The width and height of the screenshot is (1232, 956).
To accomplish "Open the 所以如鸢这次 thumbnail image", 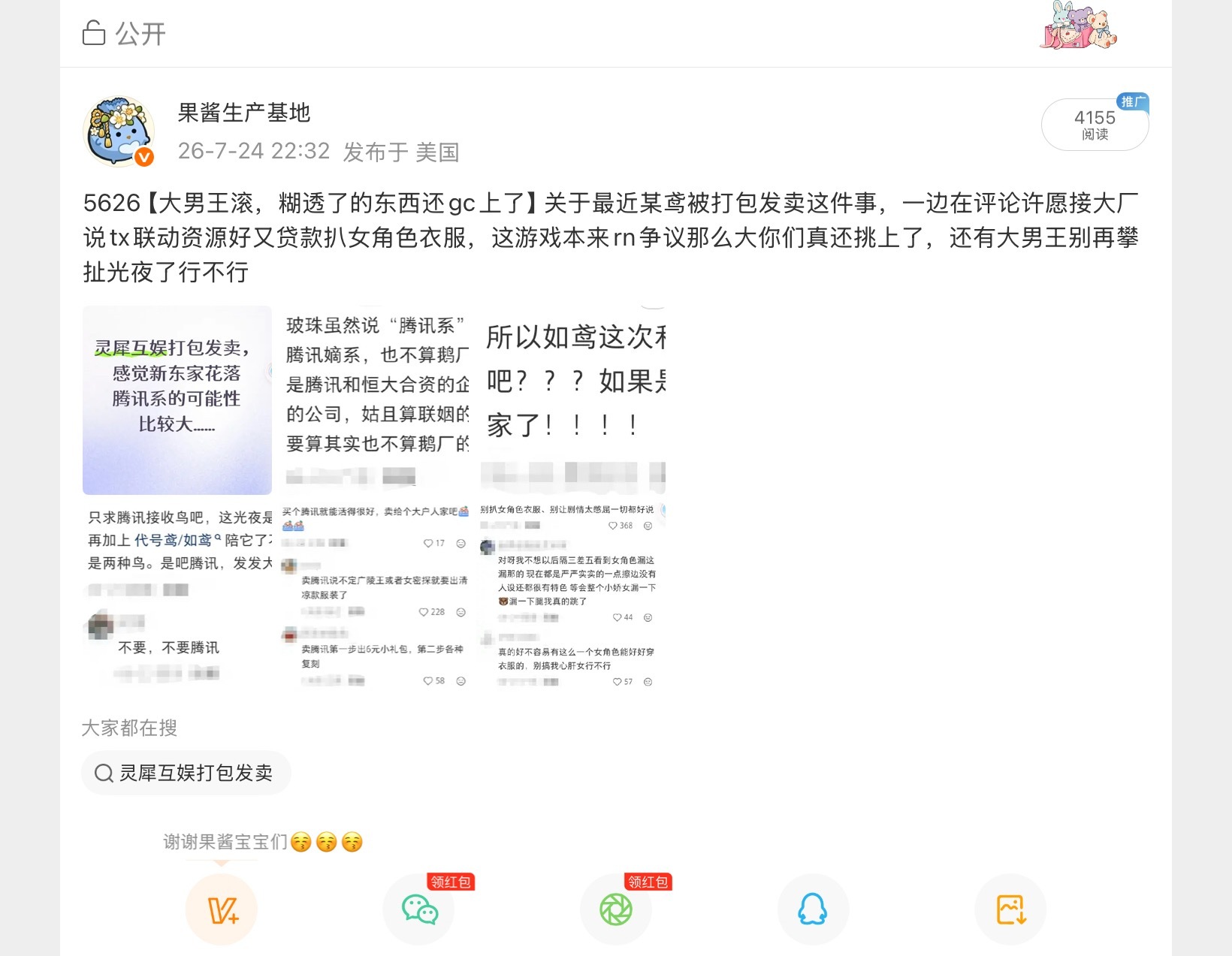I will 573,400.
